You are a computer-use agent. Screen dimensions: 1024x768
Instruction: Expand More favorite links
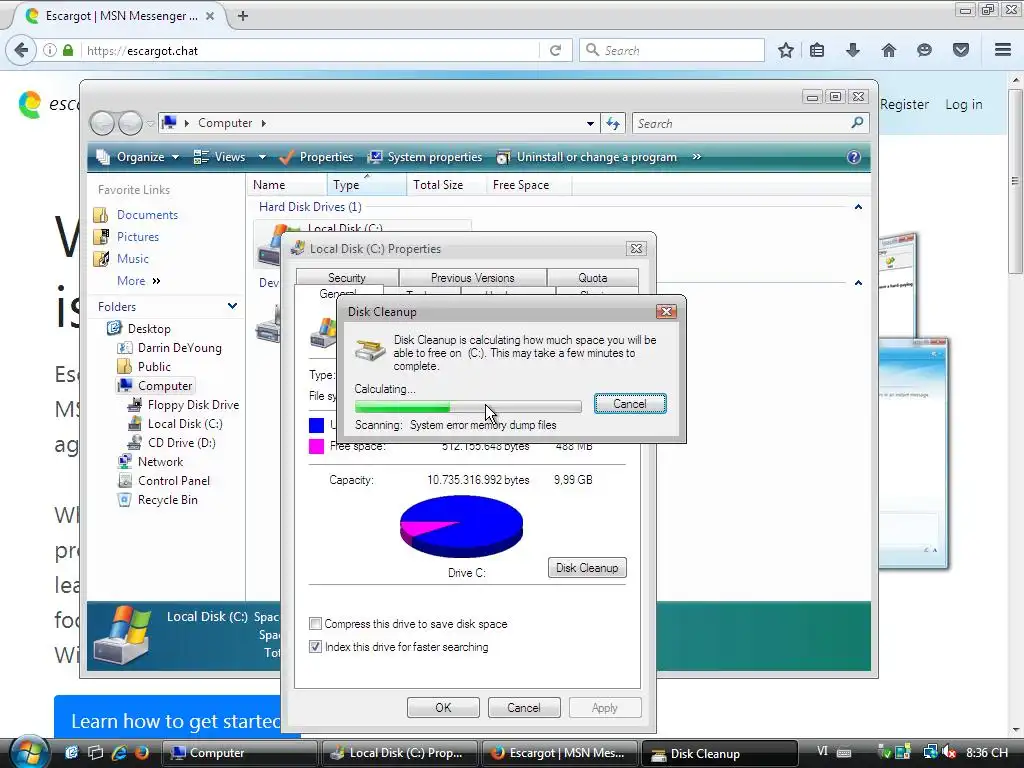click(138, 281)
